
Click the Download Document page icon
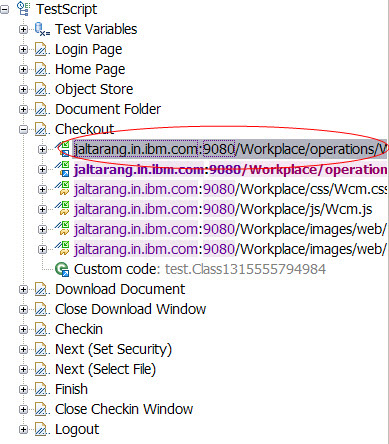(x=42, y=290)
